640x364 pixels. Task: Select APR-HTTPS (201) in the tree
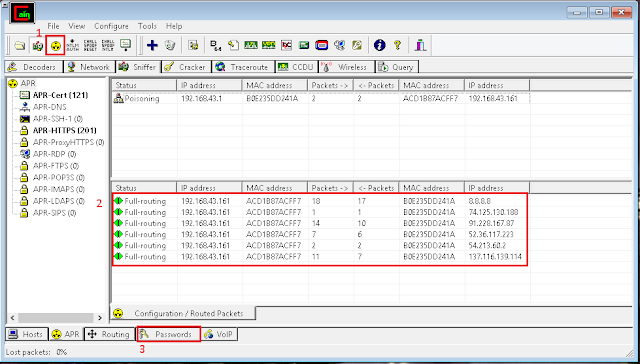pyautogui.click(x=64, y=131)
